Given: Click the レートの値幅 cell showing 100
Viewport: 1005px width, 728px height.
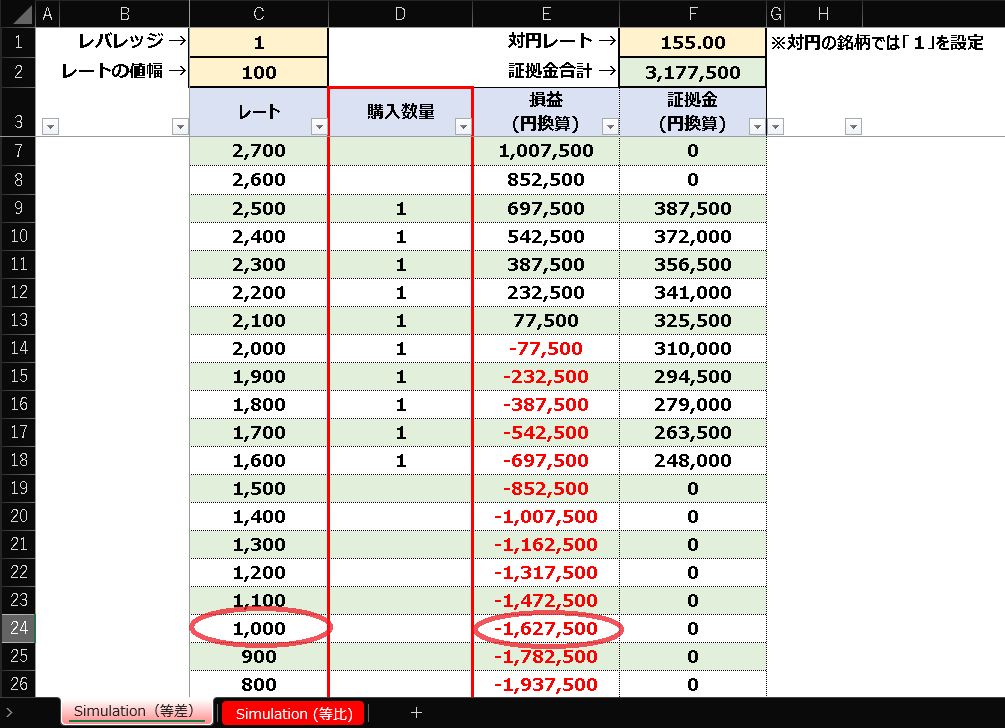Looking at the screenshot, I should [x=259, y=72].
